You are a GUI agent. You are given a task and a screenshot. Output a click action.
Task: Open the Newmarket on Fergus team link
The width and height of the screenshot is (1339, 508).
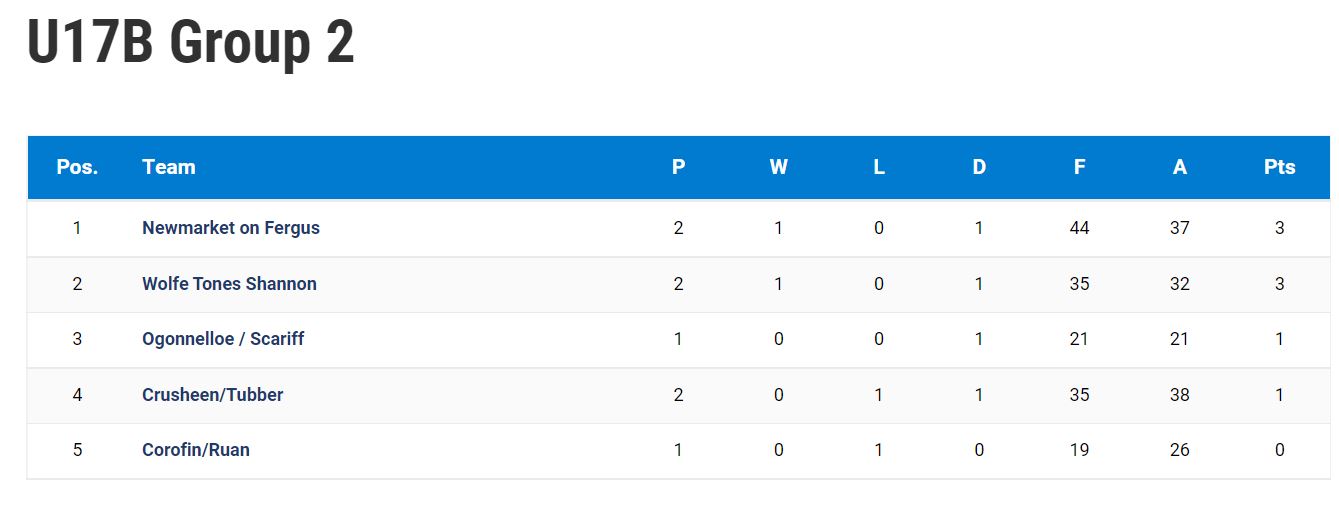[231, 228]
